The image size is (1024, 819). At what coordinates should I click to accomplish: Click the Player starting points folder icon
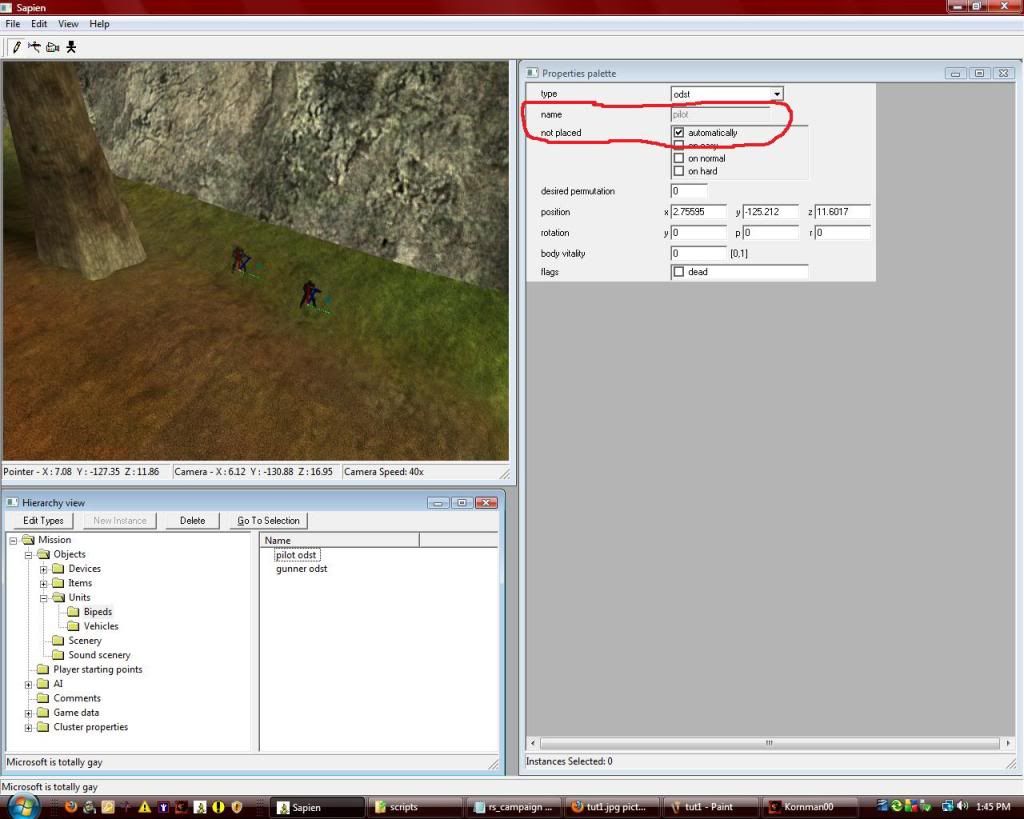[43, 669]
